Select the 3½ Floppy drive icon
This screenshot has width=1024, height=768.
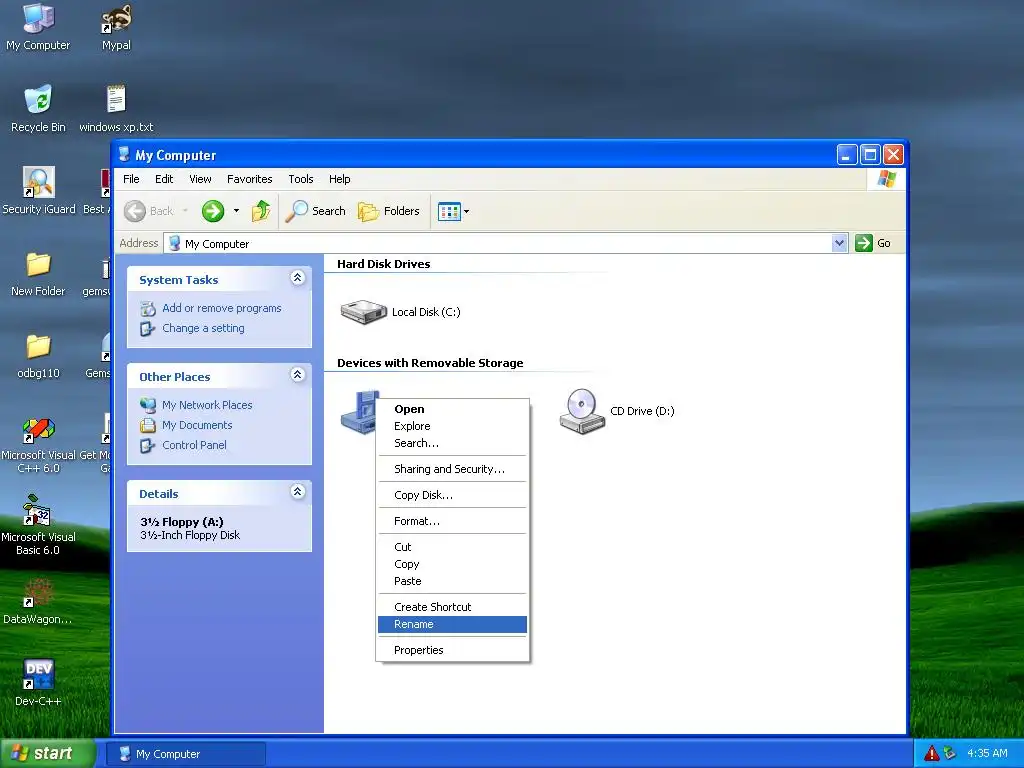[x=359, y=411]
